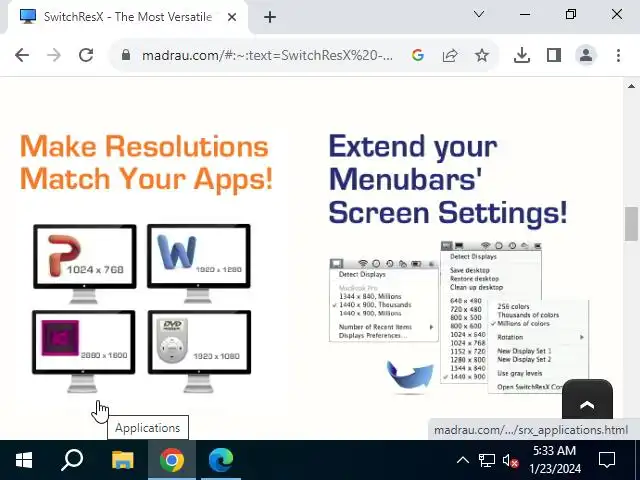
Task: Click the DVD Player 1920 x 1080 monitor
Action: coord(199,351)
